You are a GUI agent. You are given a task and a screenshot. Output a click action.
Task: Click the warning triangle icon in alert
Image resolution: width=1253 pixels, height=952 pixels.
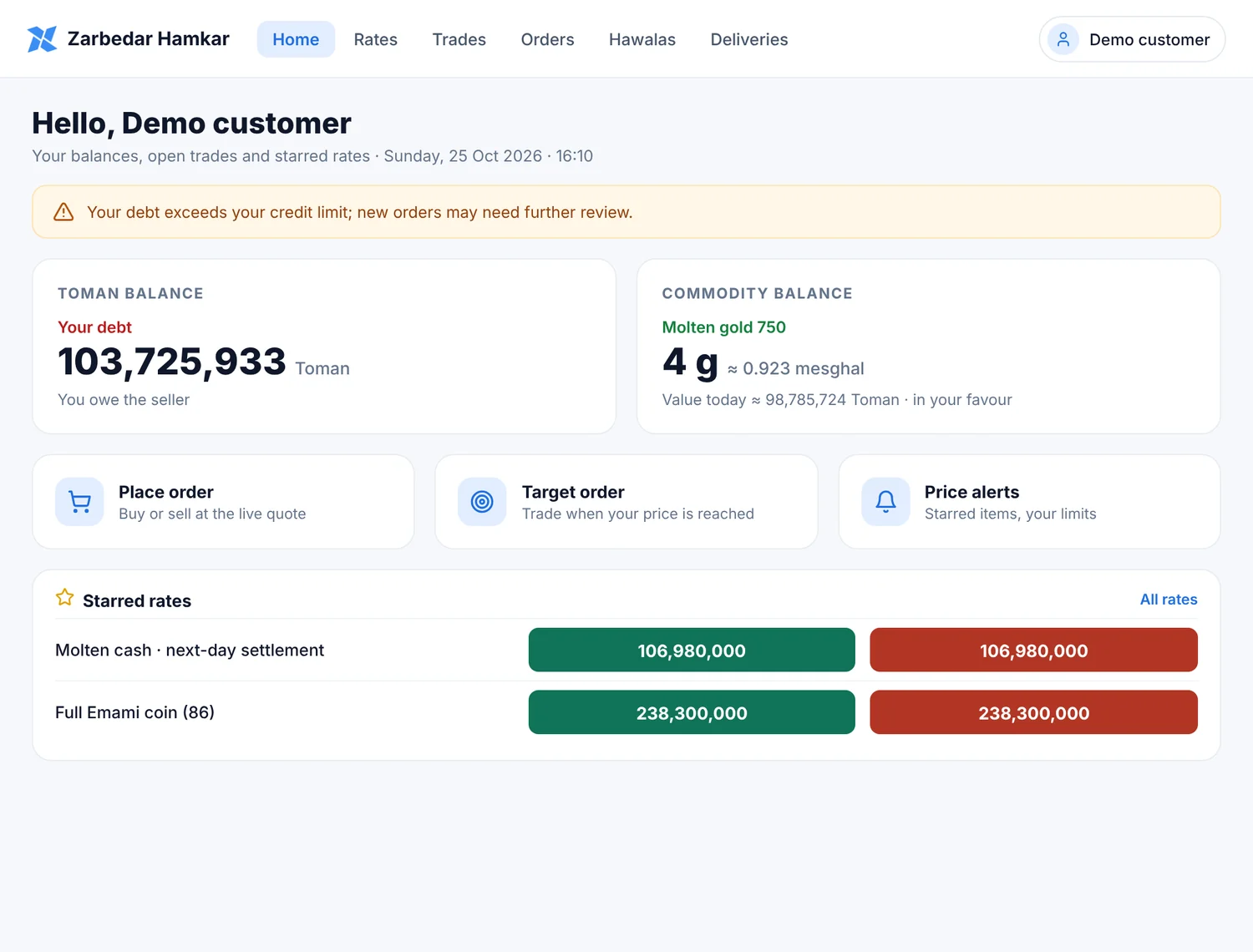[63, 212]
